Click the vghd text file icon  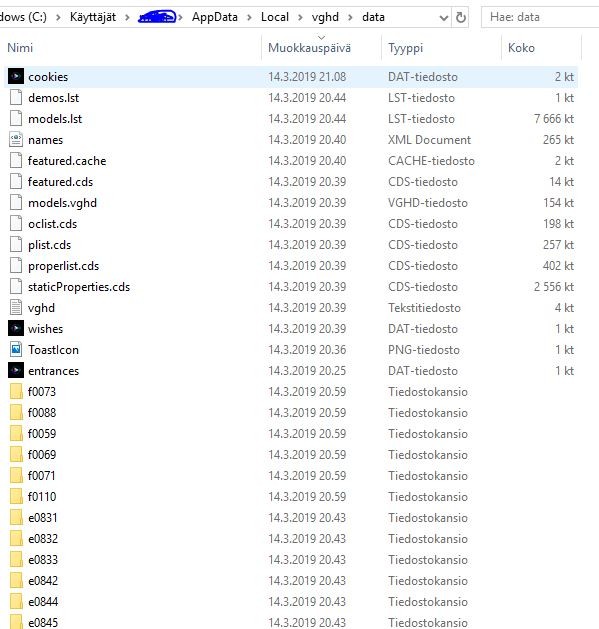click(16, 307)
